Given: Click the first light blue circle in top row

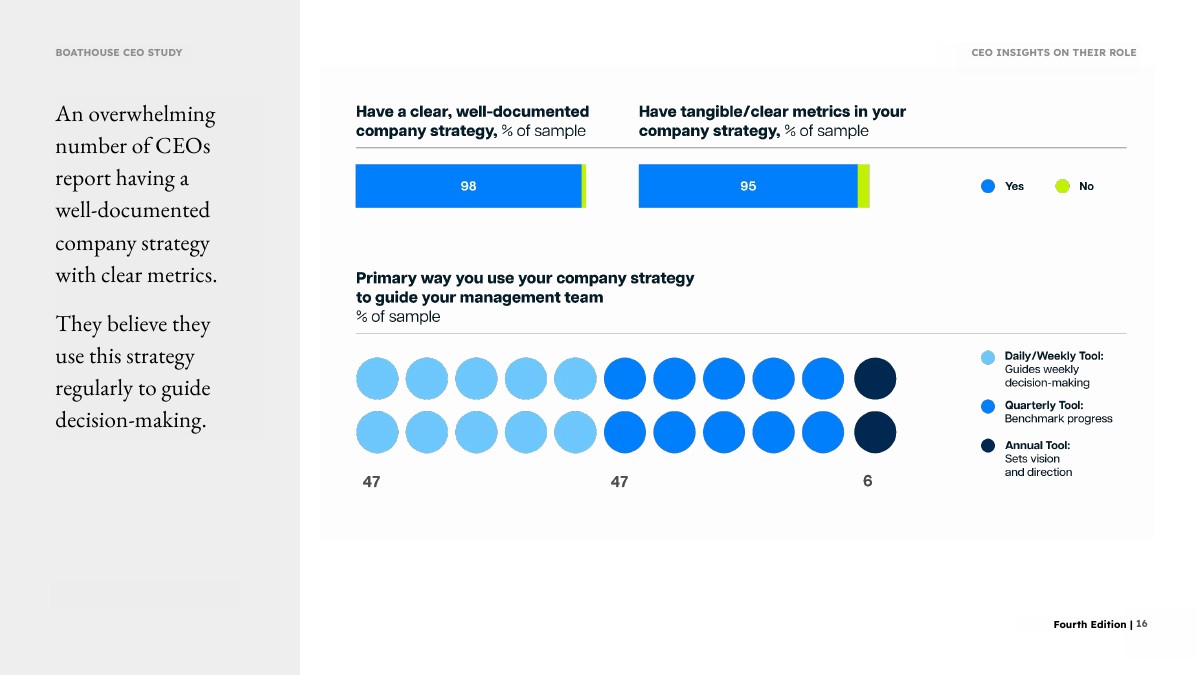Looking at the screenshot, I should [x=377, y=379].
